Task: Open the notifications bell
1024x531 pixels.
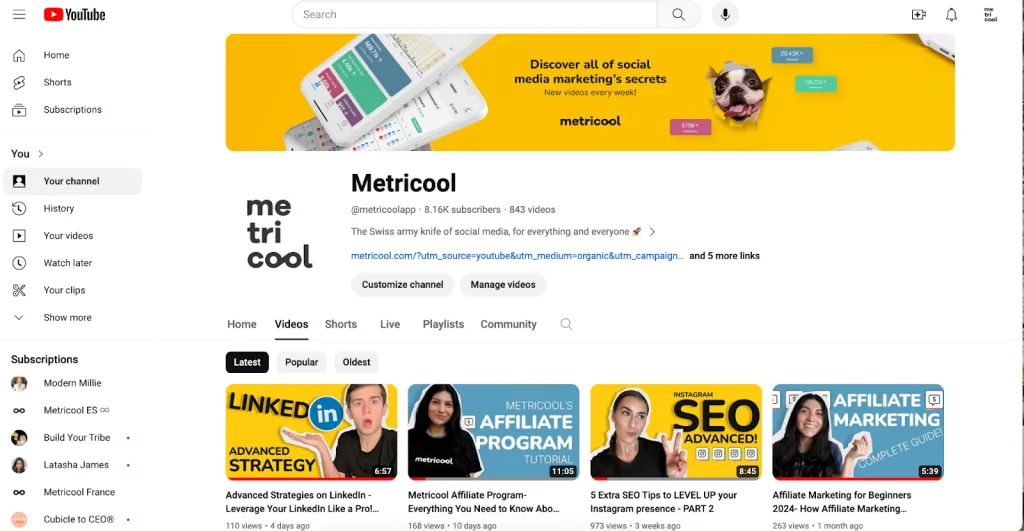Action: click(952, 14)
